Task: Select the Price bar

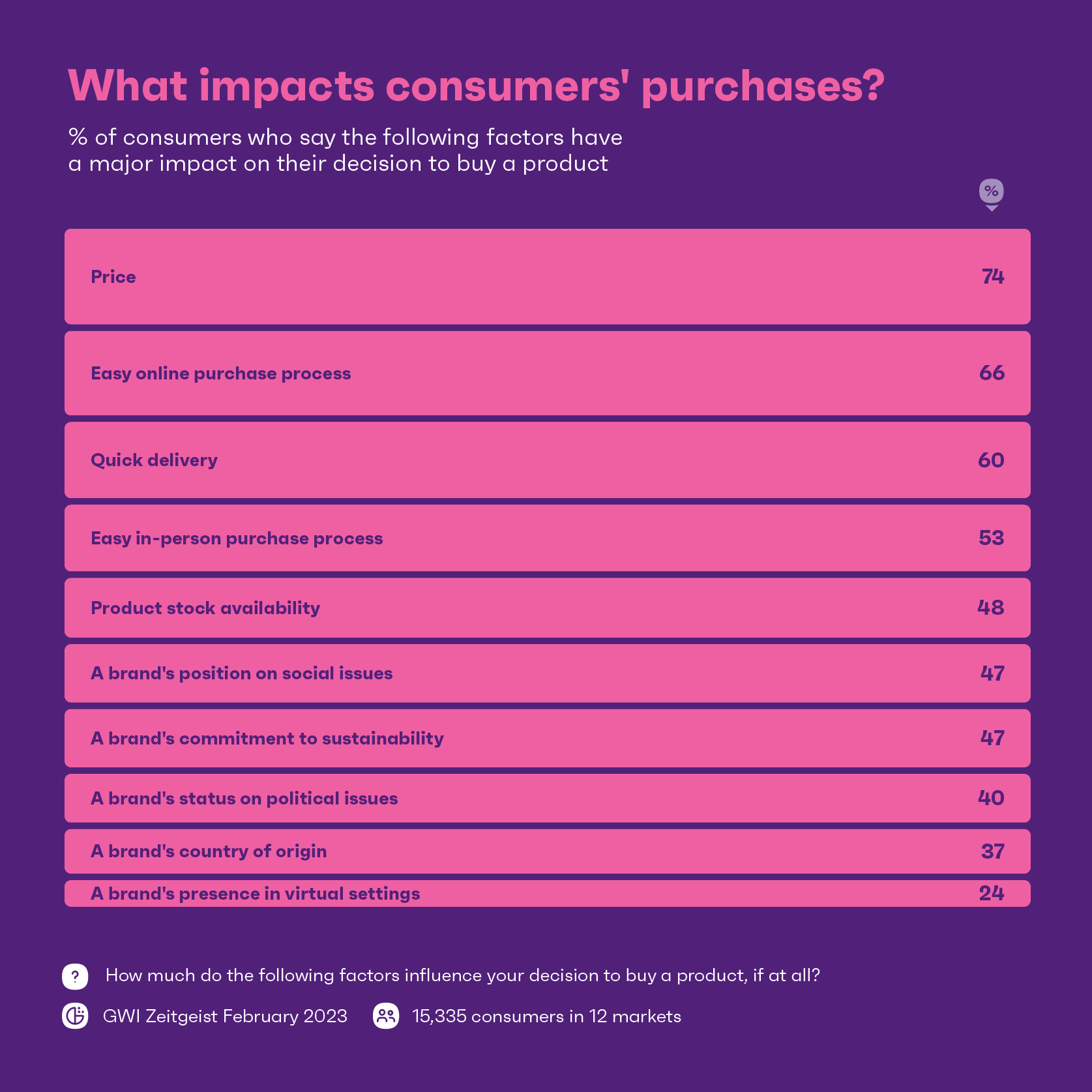Action: (x=547, y=276)
